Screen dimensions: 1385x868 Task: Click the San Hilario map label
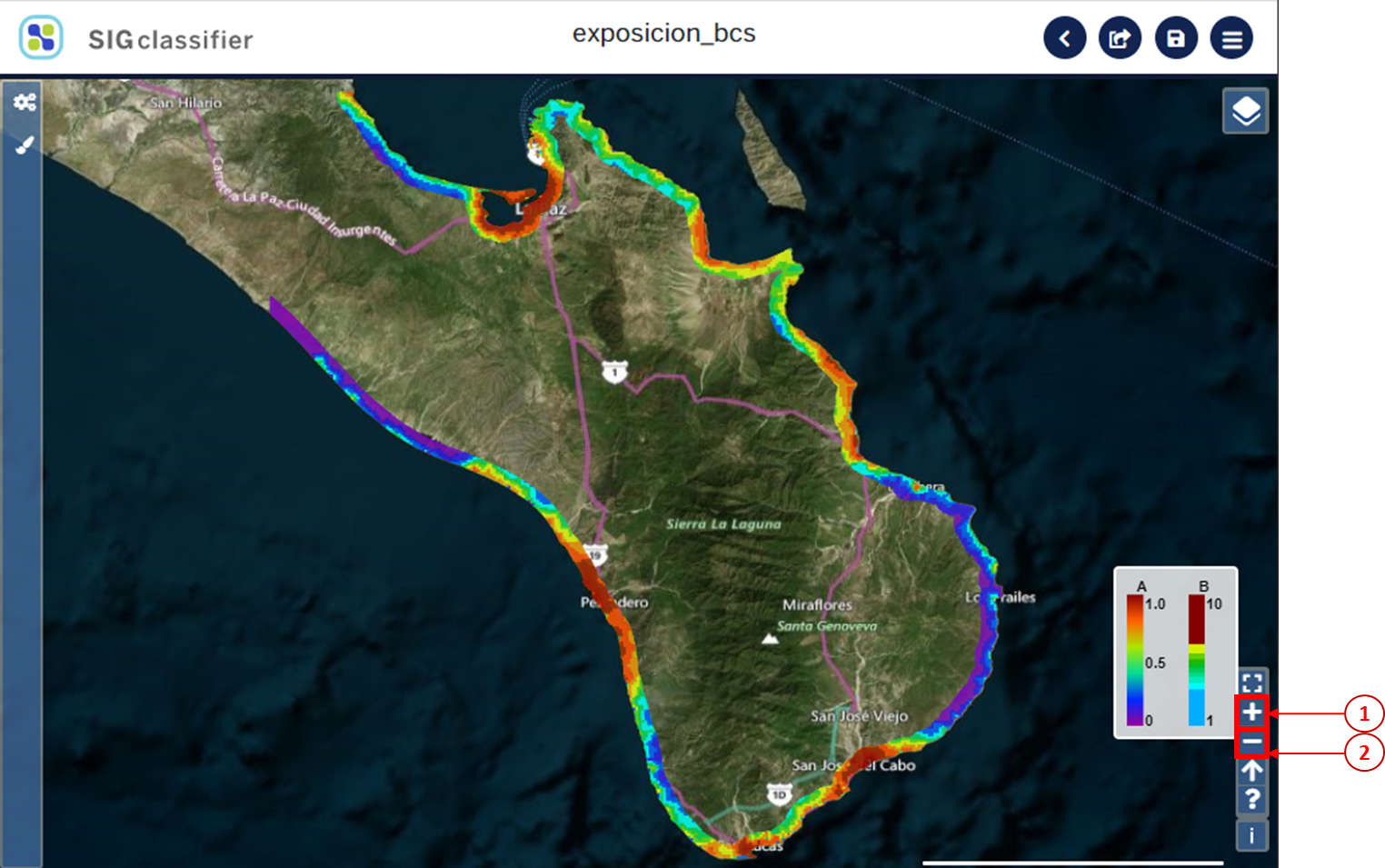click(185, 103)
